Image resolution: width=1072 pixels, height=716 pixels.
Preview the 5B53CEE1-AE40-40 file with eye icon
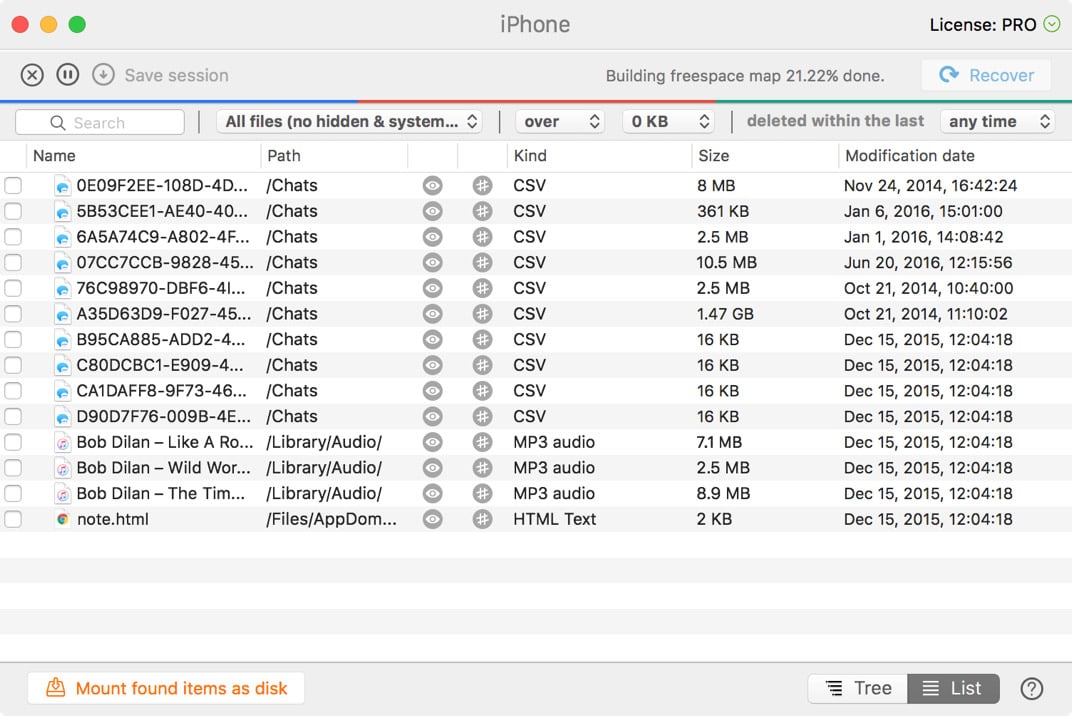[x=432, y=211]
